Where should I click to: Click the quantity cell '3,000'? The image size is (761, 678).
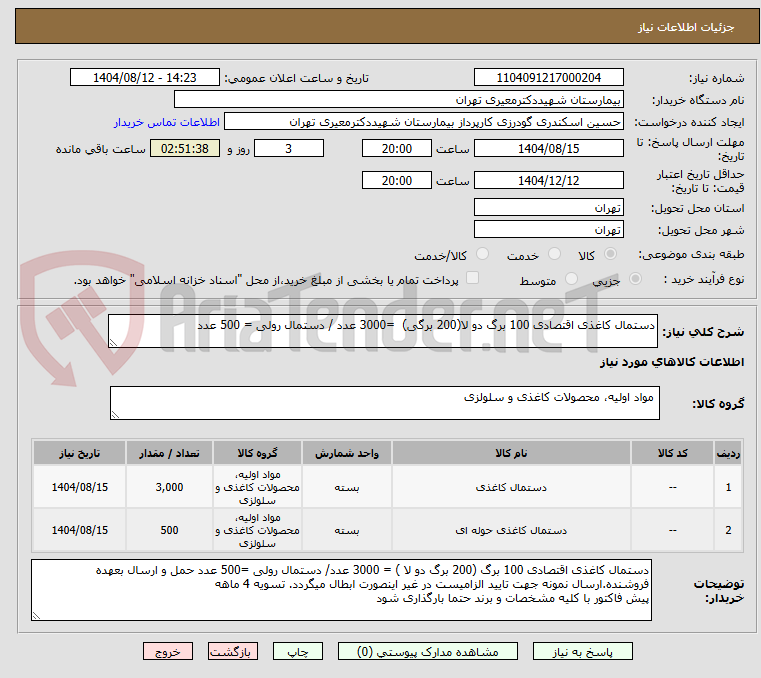(169, 487)
